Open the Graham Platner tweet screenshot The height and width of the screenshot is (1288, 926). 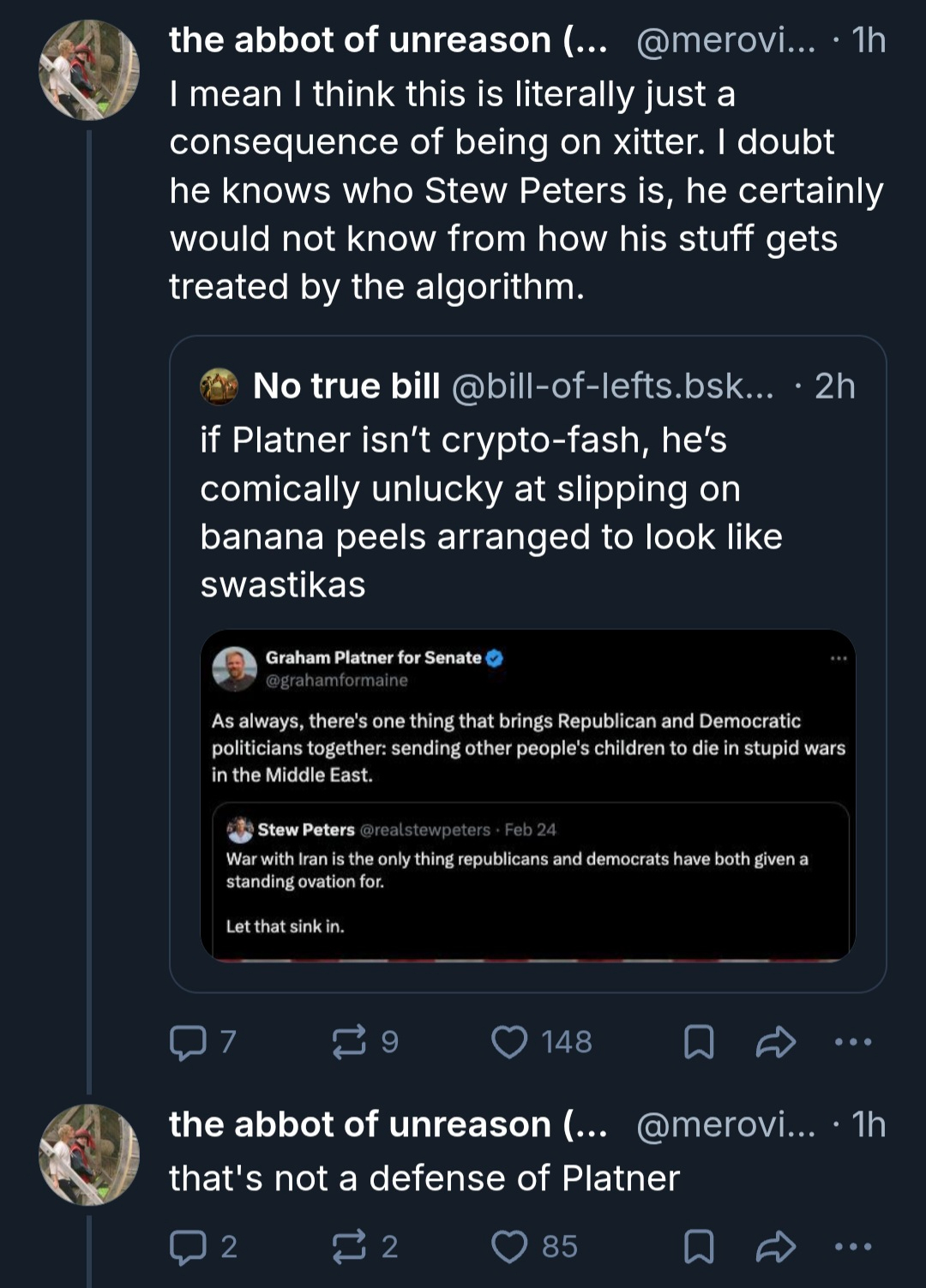pyautogui.click(x=528, y=795)
